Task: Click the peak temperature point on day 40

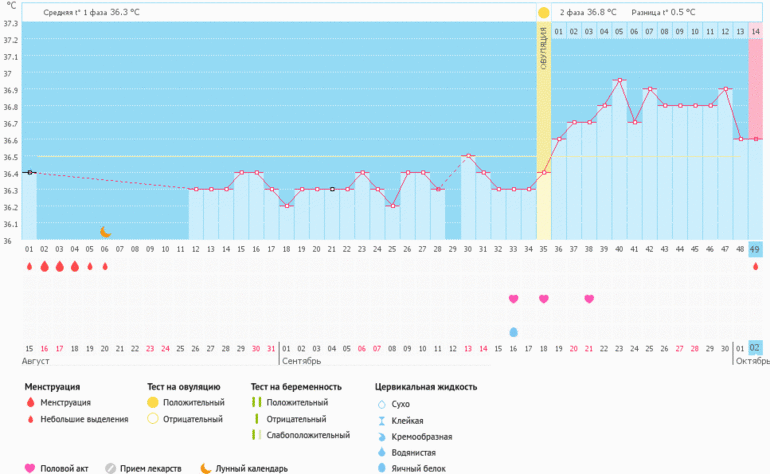Action: click(x=620, y=80)
